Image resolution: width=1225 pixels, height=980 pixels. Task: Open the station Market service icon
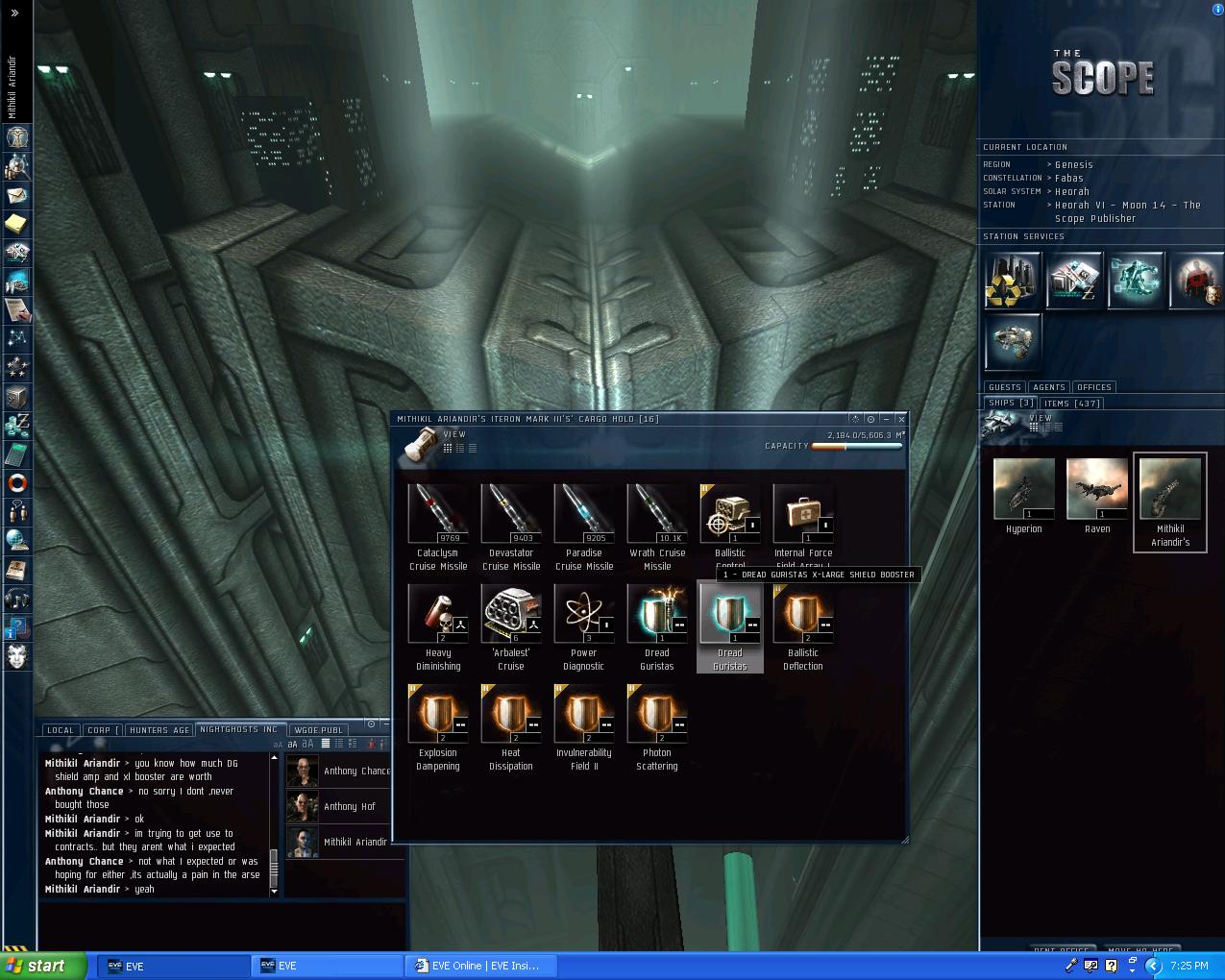(x=1074, y=280)
